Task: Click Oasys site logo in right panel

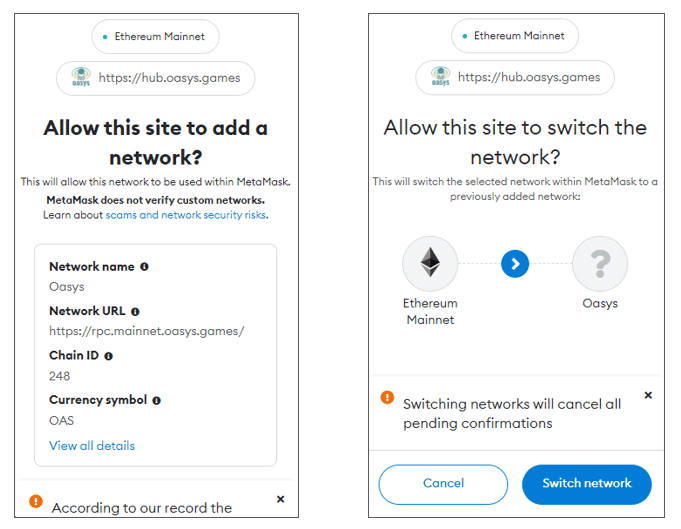Action: [x=440, y=77]
